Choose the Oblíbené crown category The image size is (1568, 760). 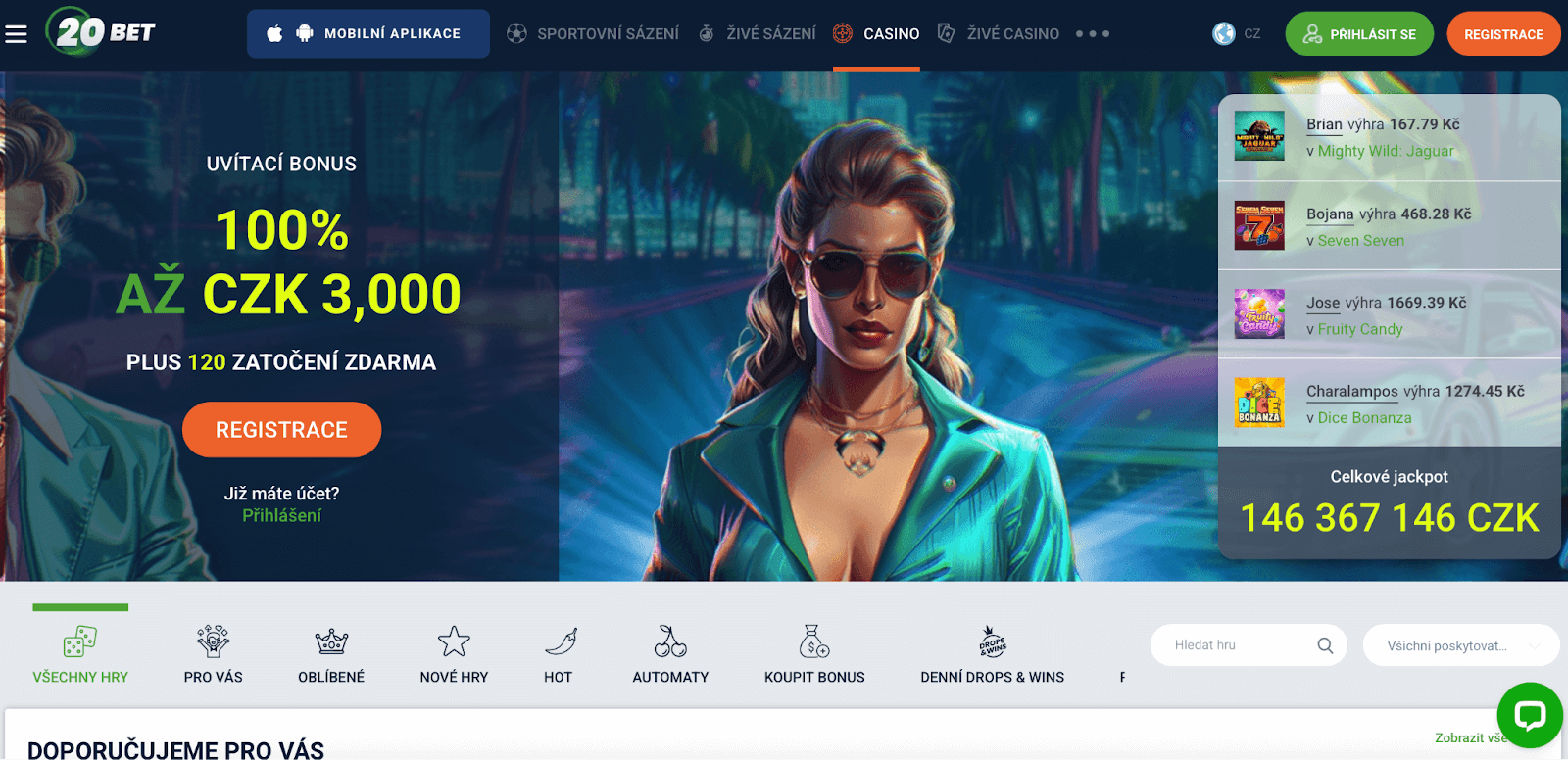click(331, 655)
